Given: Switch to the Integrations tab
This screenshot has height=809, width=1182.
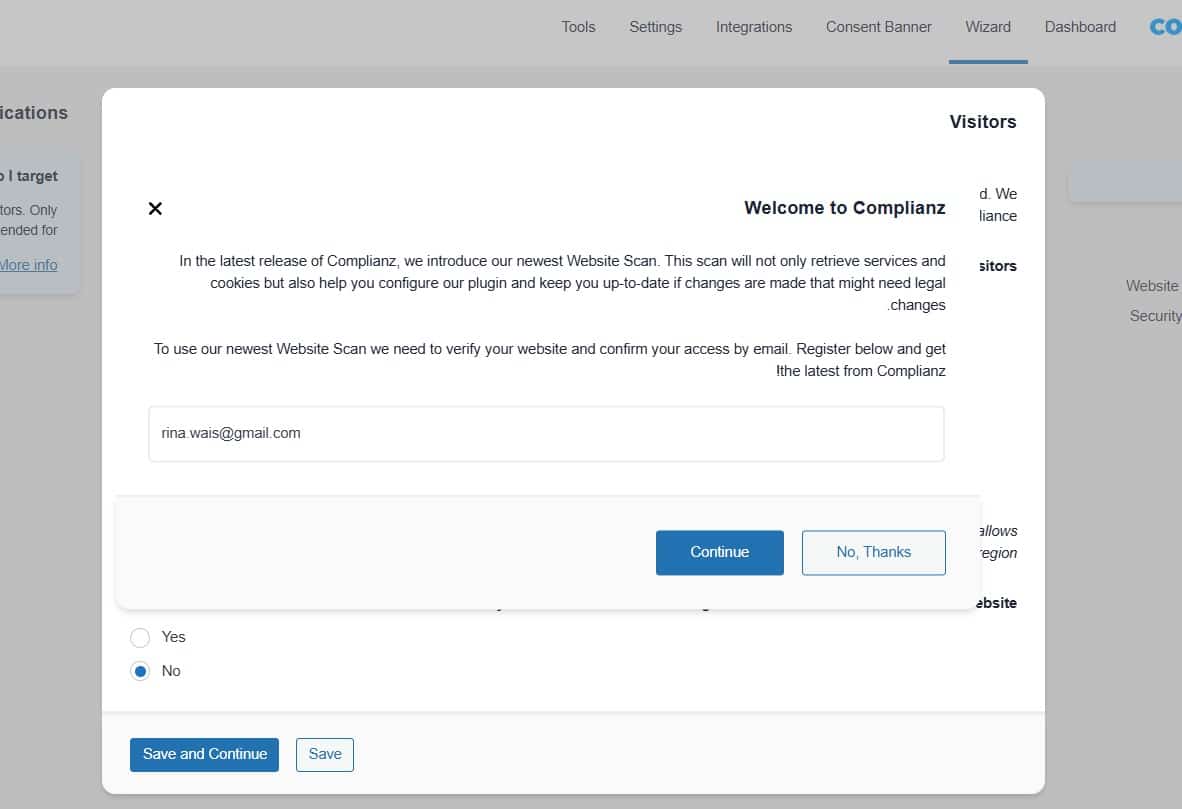Looking at the screenshot, I should pyautogui.click(x=754, y=27).
